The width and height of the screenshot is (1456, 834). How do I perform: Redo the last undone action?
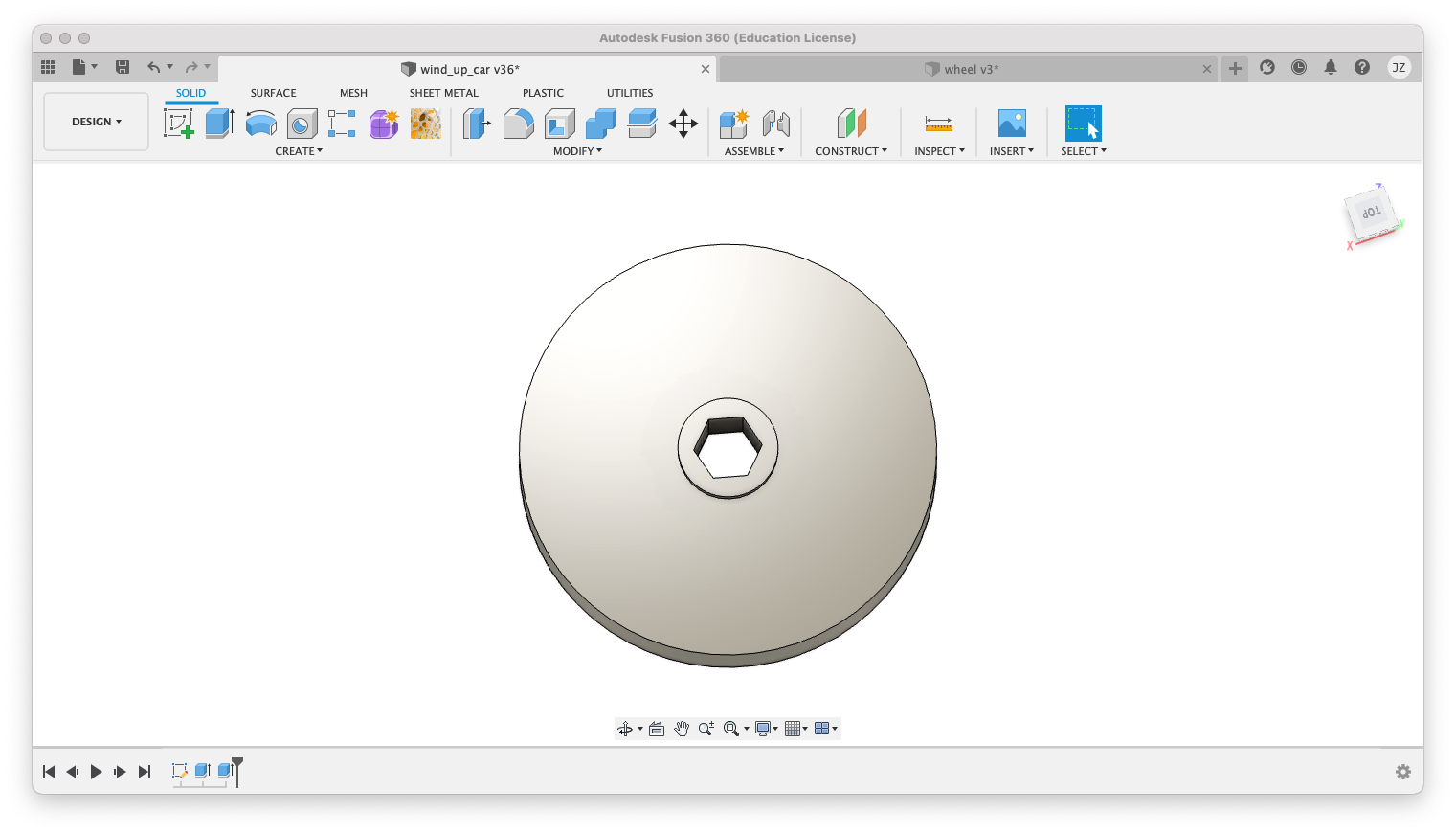click(191, 67)
